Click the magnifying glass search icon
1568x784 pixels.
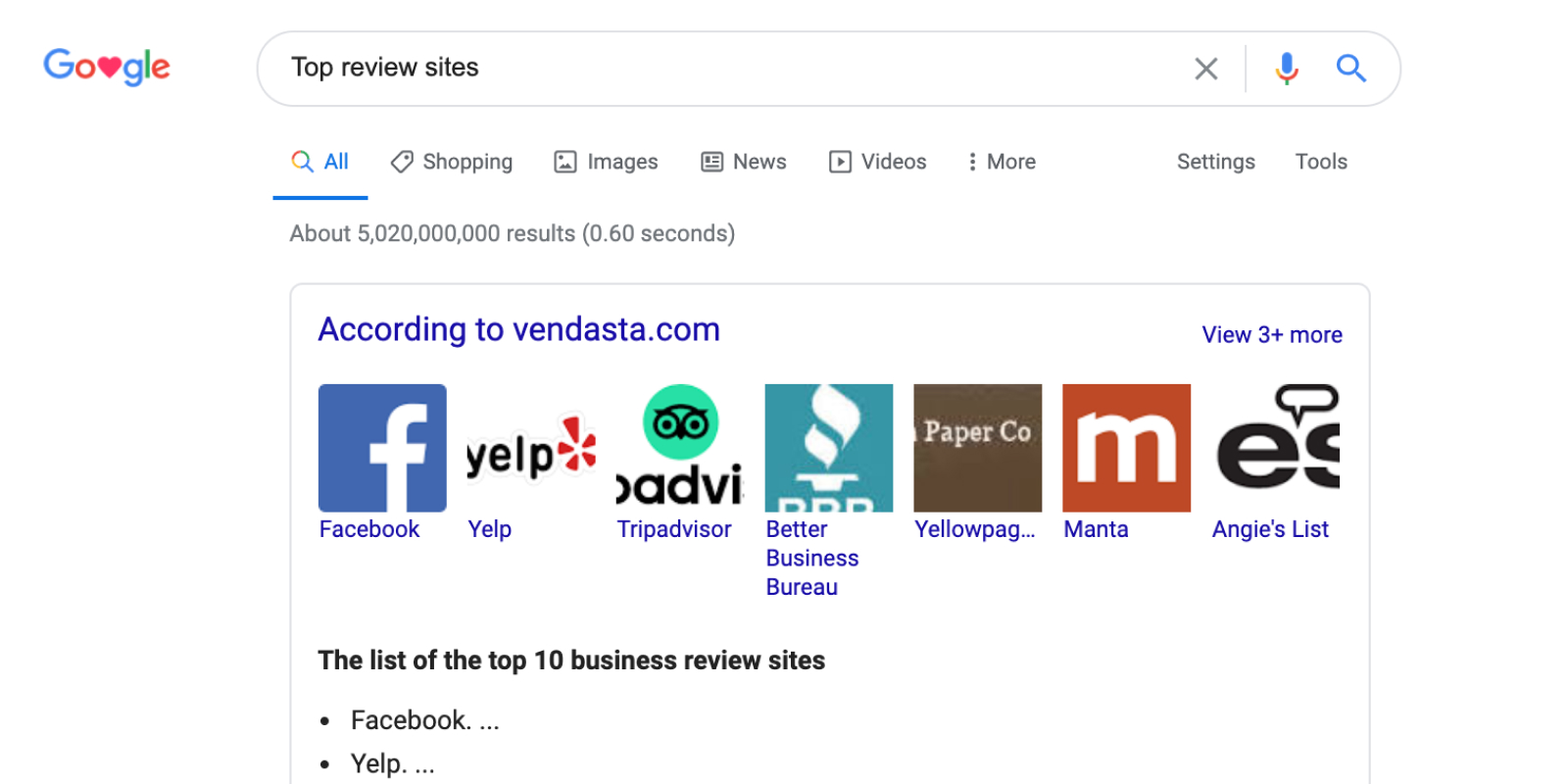[1351, 68]
